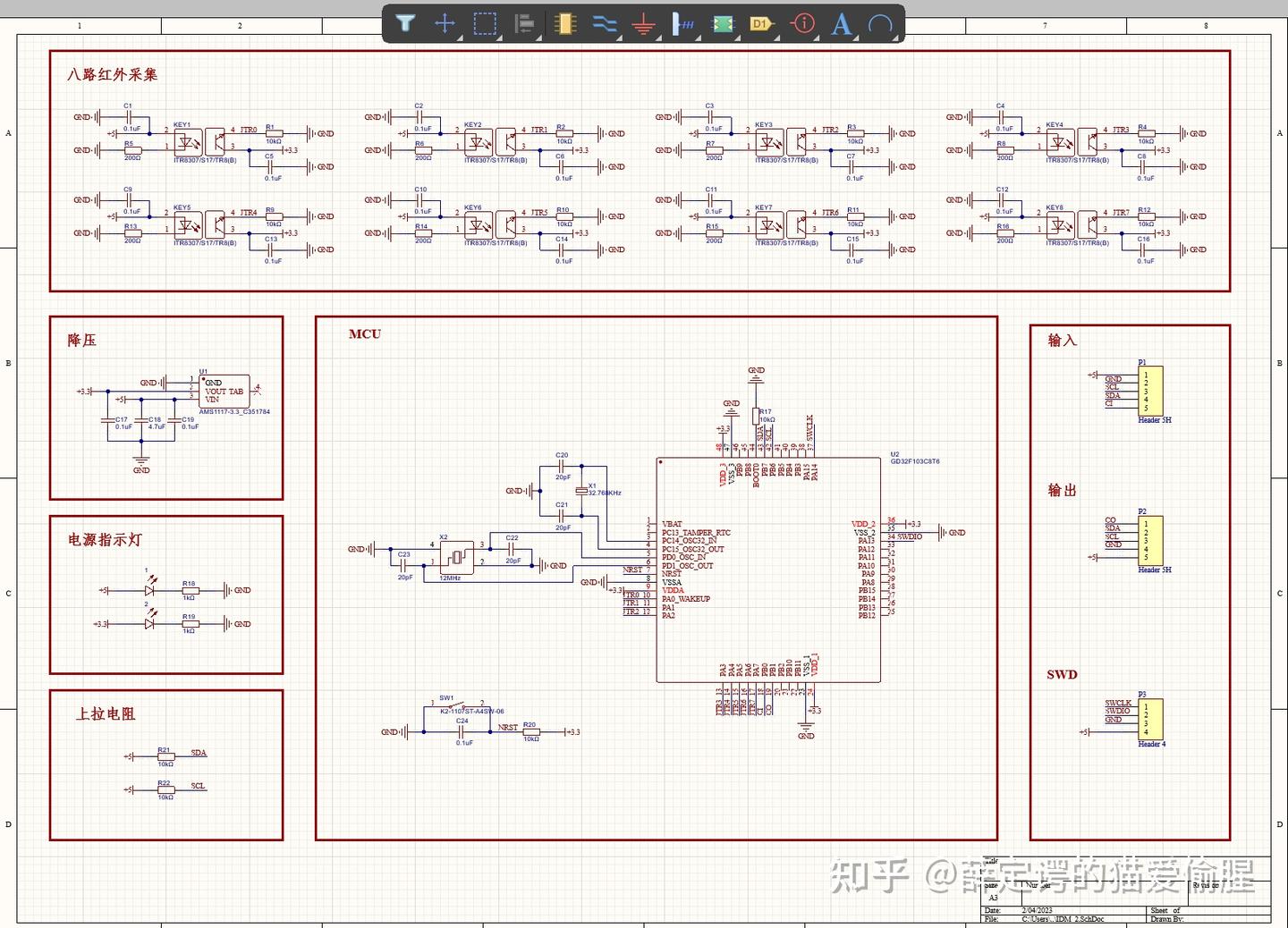1288x928 pixels.
Task: Click the 12MHz crystal value
Action: [450, 578]
